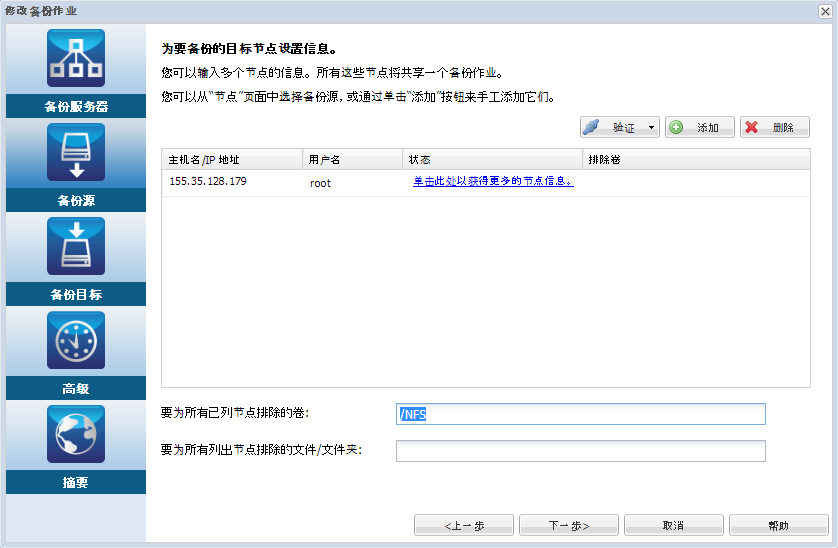838x548 pixels.
Task: Select node row 155.35.128.179
Action: [x=486, y=183]
